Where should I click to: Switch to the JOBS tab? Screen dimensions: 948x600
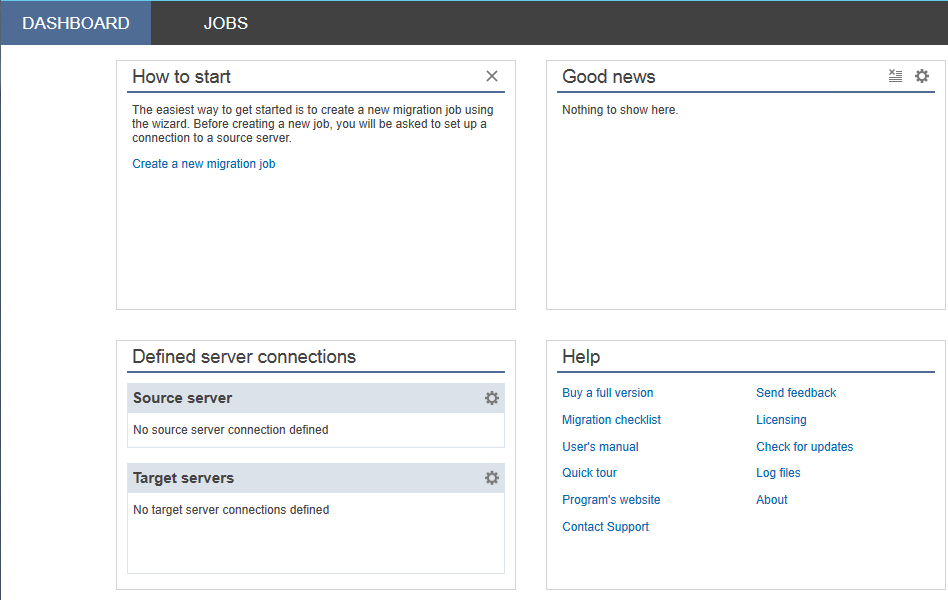click(226, 23)
